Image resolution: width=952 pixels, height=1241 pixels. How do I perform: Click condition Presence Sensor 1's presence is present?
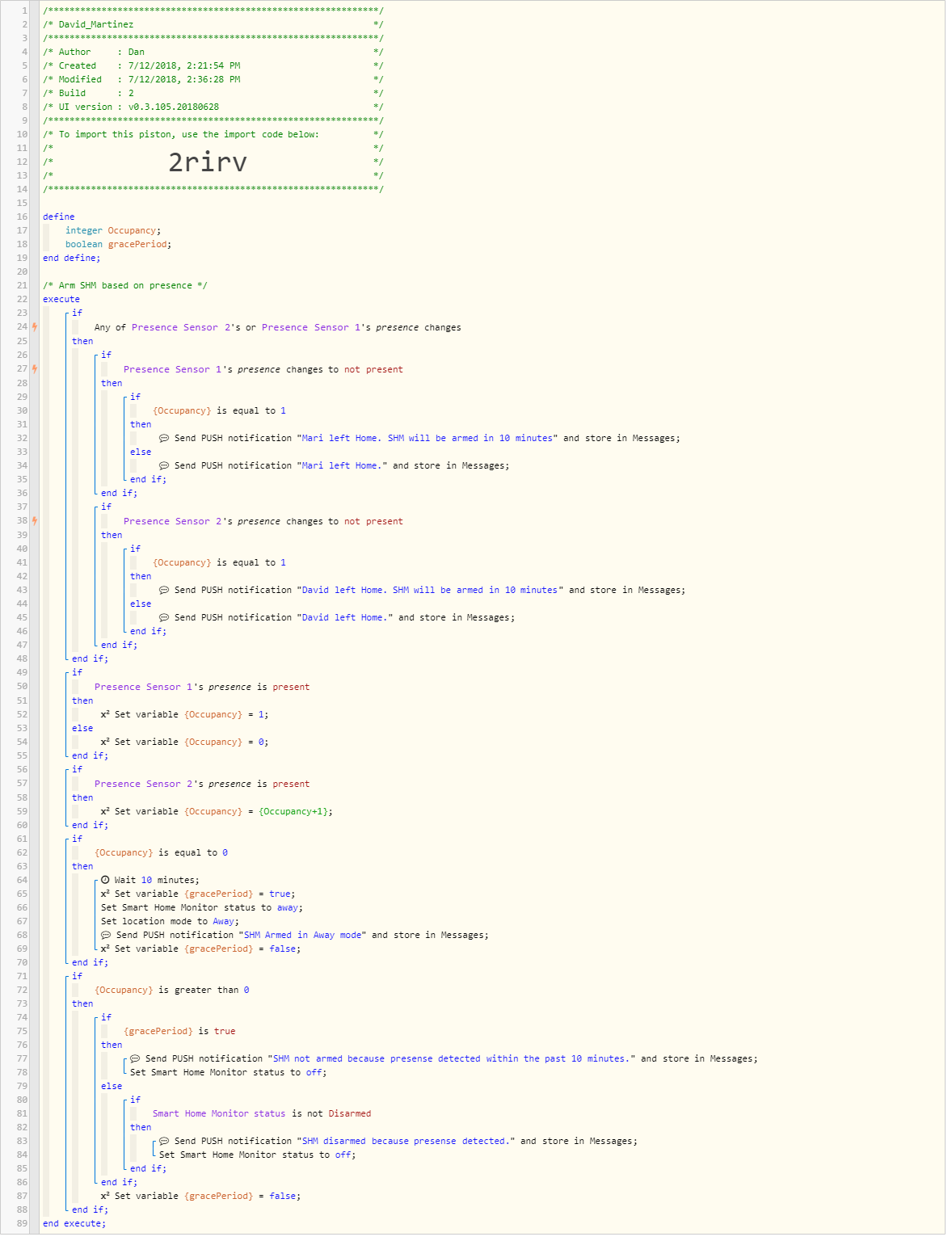(202, 687)
